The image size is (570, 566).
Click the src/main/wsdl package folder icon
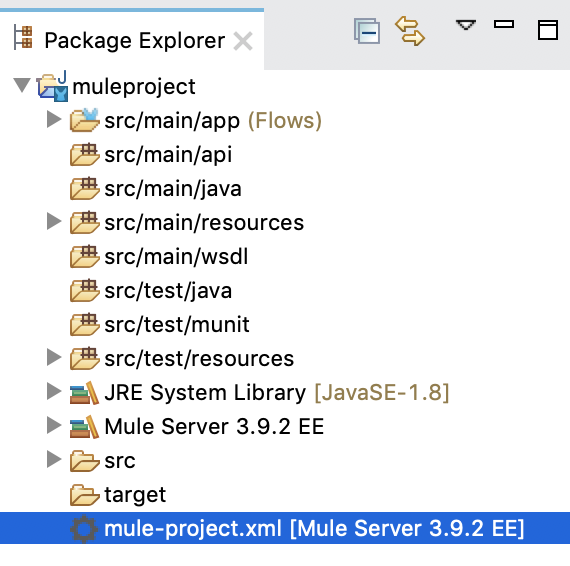(x=84, y=256)
